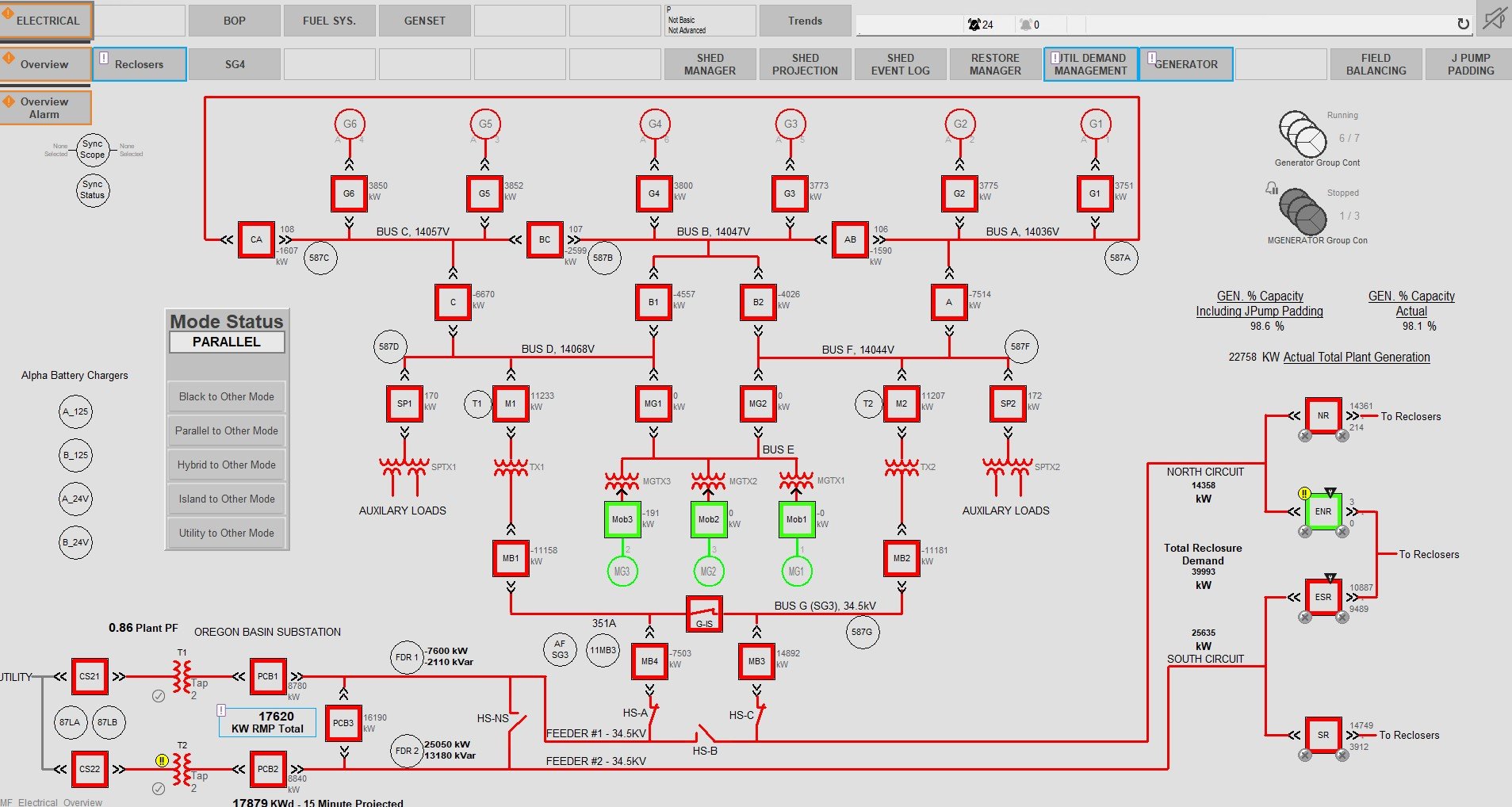Open UTIL DEMAND MANAGEMENT
Image resolution: width=1512 pixels, height=807 pixels.
(x=1091, y=64)
